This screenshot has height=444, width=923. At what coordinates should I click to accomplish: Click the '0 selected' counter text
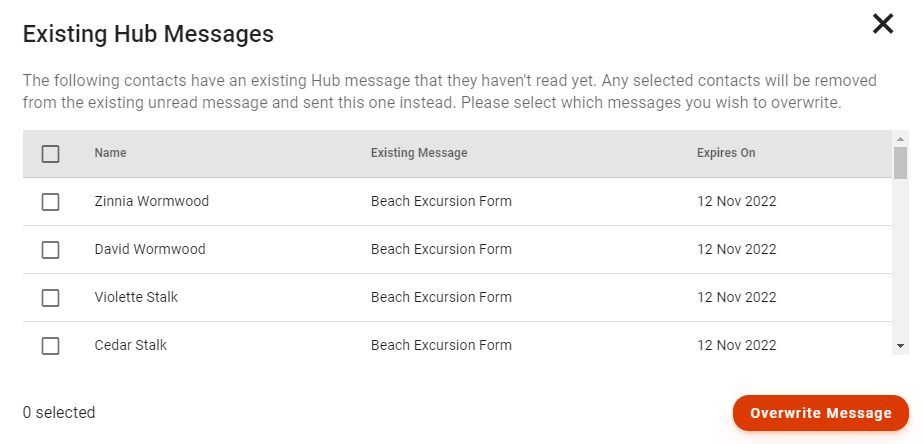point(59,412)
